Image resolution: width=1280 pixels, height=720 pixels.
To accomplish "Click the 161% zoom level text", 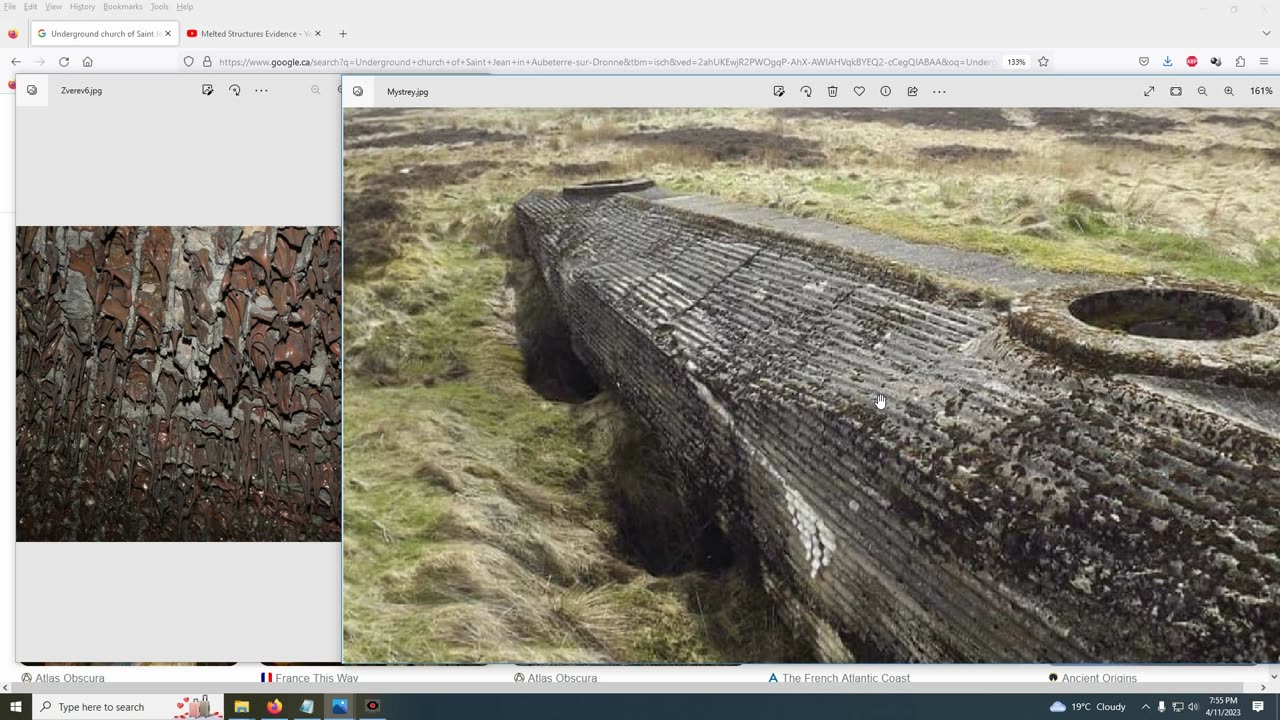I will tap(1261, 91).
